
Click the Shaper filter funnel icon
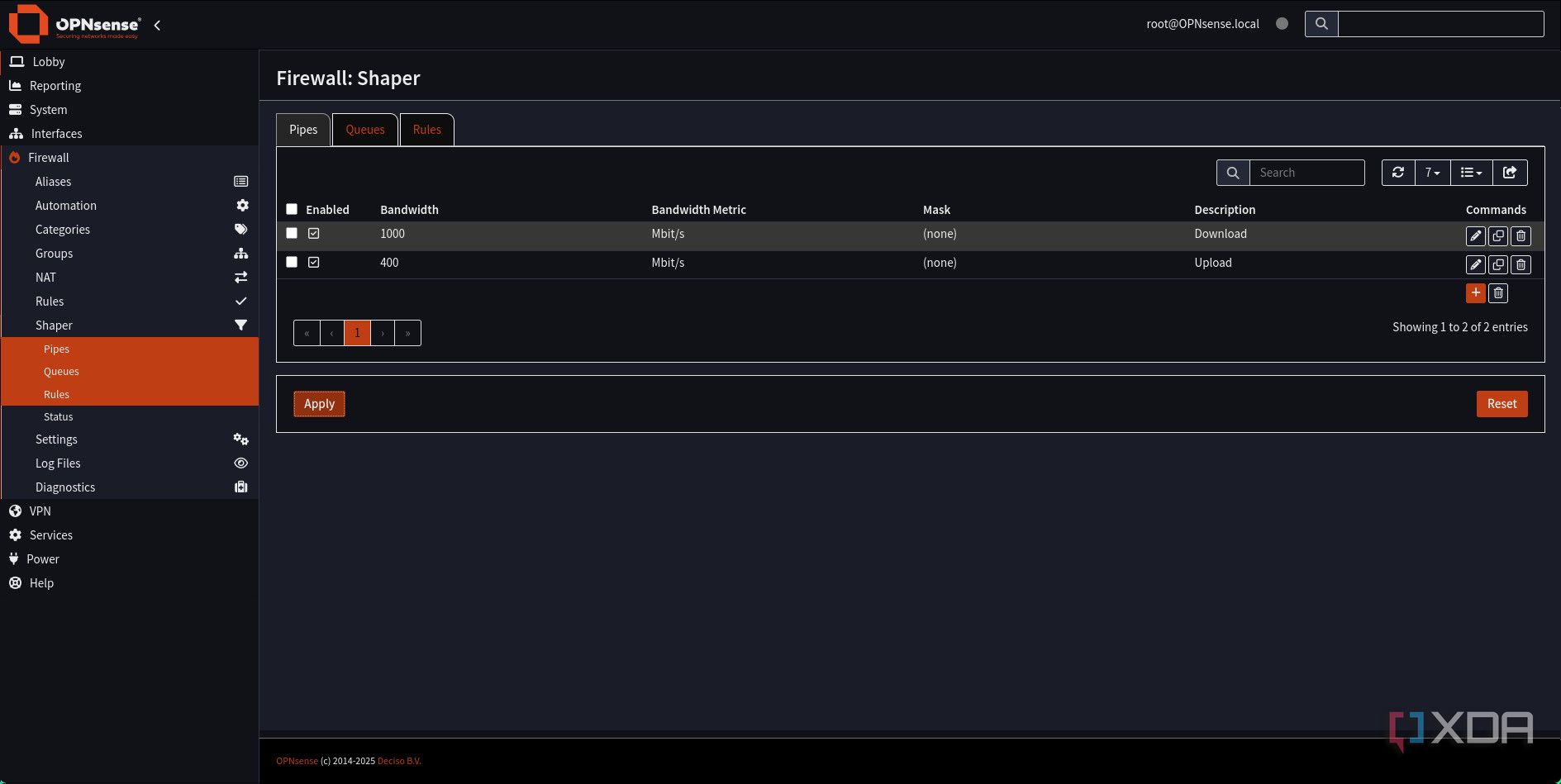point(241,325)
